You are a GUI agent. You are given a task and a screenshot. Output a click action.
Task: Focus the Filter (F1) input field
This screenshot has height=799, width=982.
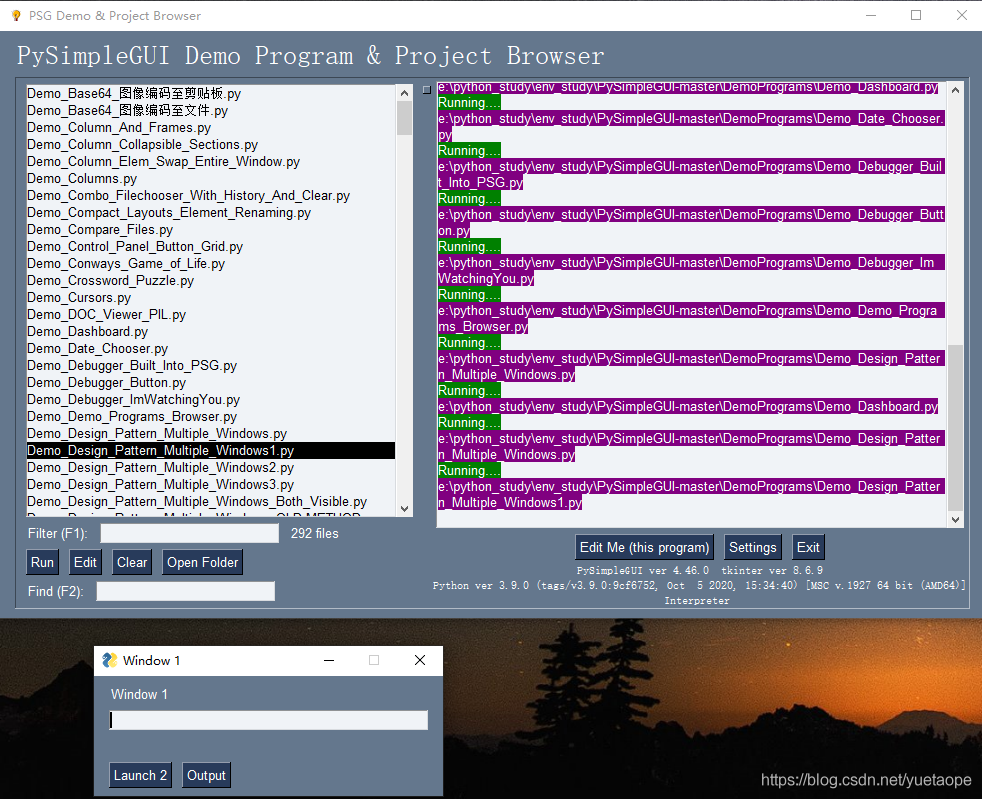(x=190, y=534)
